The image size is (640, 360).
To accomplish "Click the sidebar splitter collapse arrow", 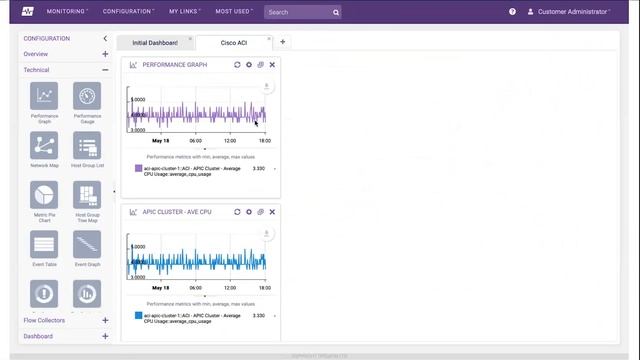I will 114,191.
